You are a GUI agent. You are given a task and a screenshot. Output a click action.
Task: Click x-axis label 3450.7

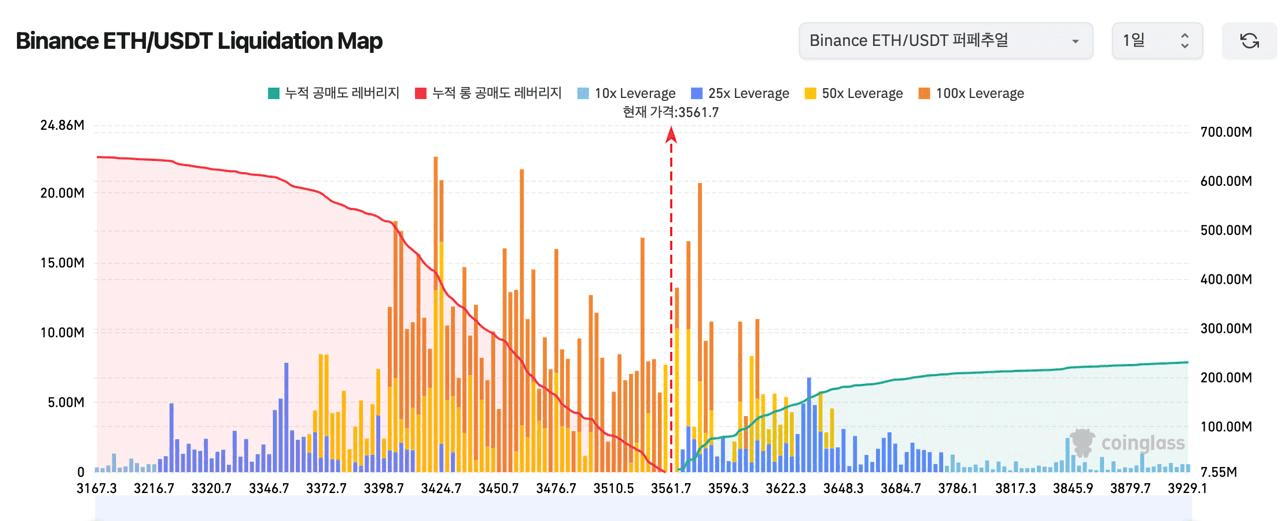(498, 488)
